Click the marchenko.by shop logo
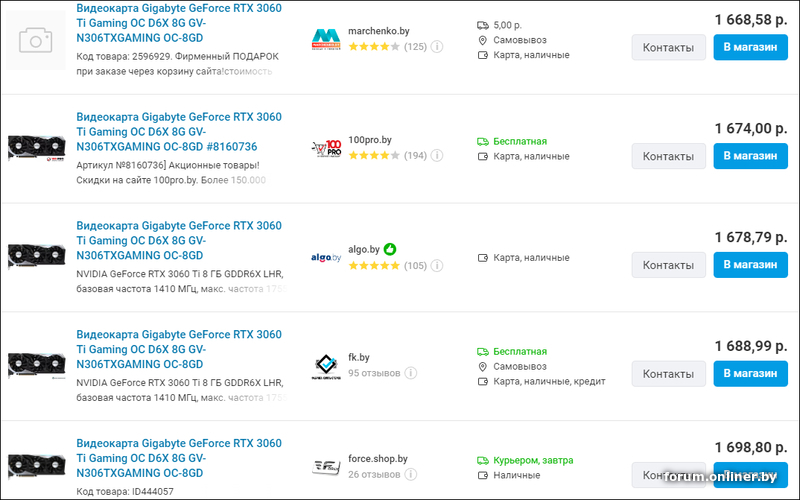 click(326, 39)
